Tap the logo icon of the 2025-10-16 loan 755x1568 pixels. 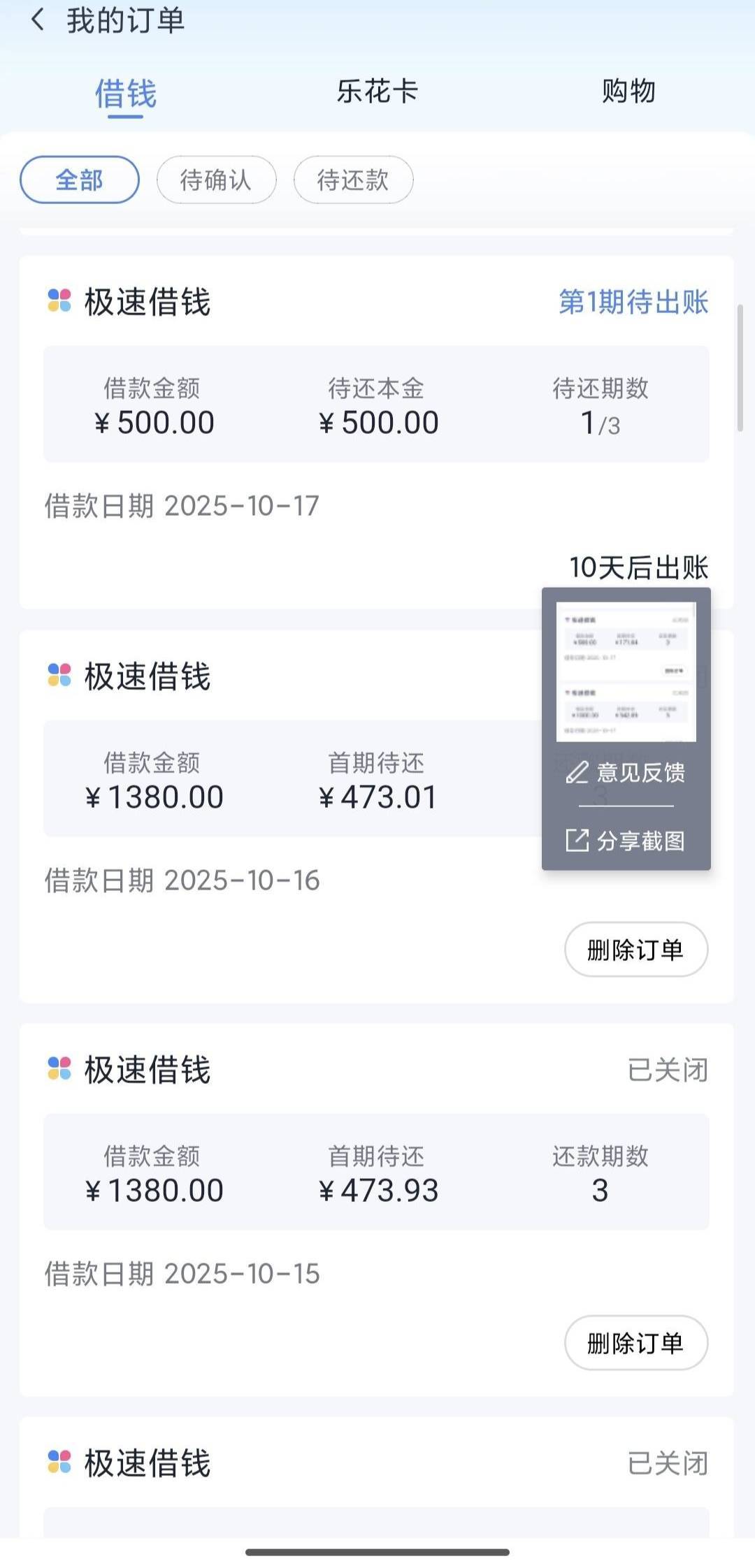pos(59,675)
